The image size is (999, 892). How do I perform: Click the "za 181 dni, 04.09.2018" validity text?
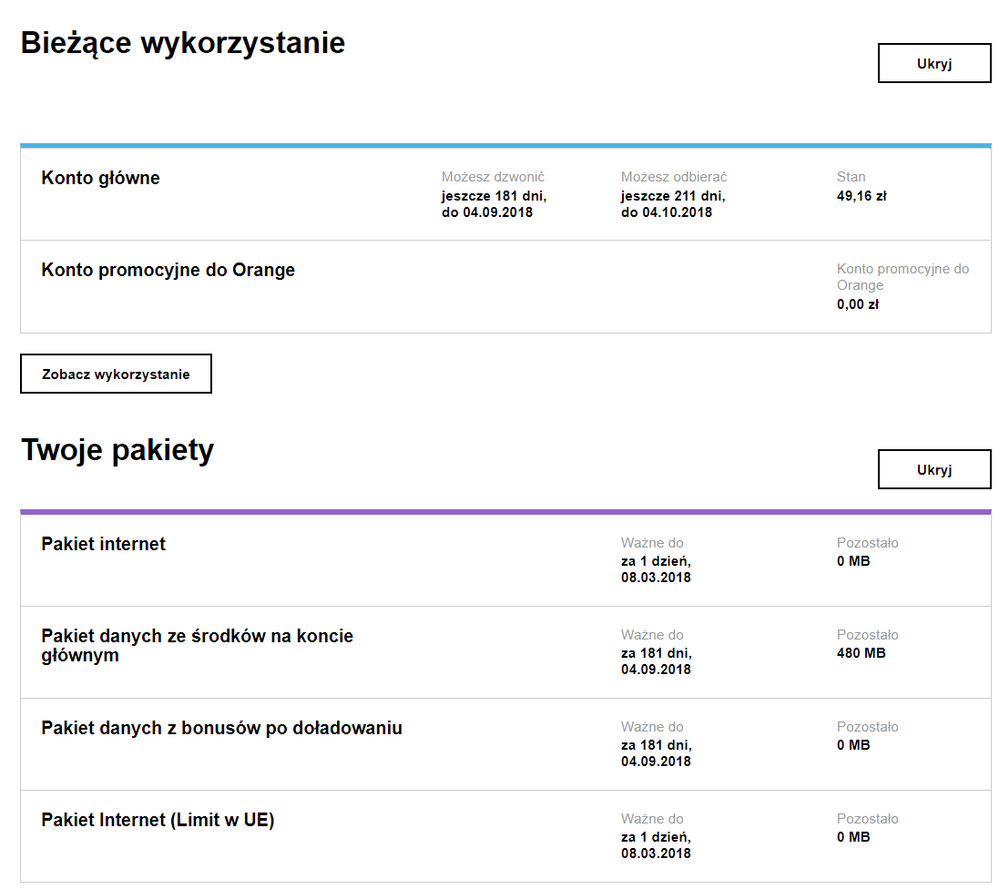click(x=659, y=661)
